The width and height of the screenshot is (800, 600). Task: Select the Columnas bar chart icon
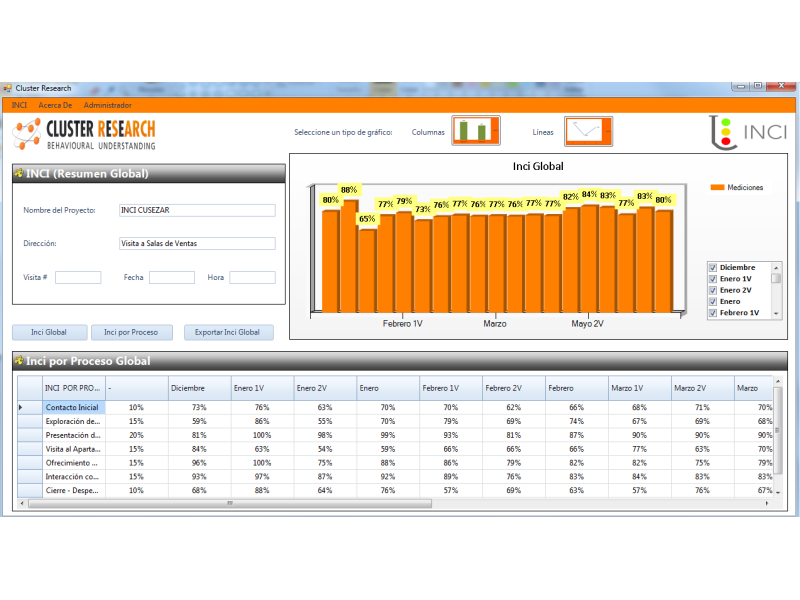475,131
